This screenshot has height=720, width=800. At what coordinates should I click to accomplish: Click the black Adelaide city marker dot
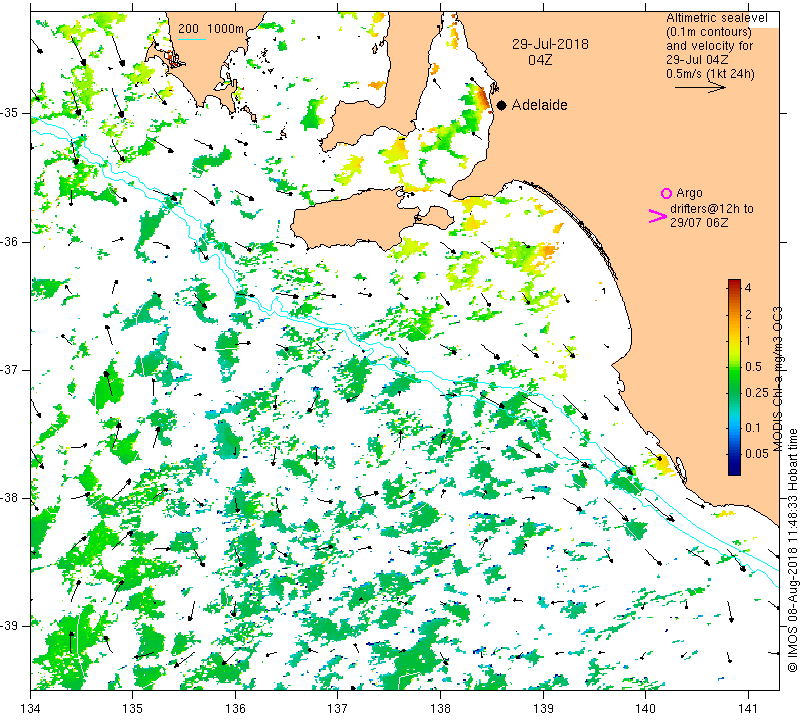(502, 105)
